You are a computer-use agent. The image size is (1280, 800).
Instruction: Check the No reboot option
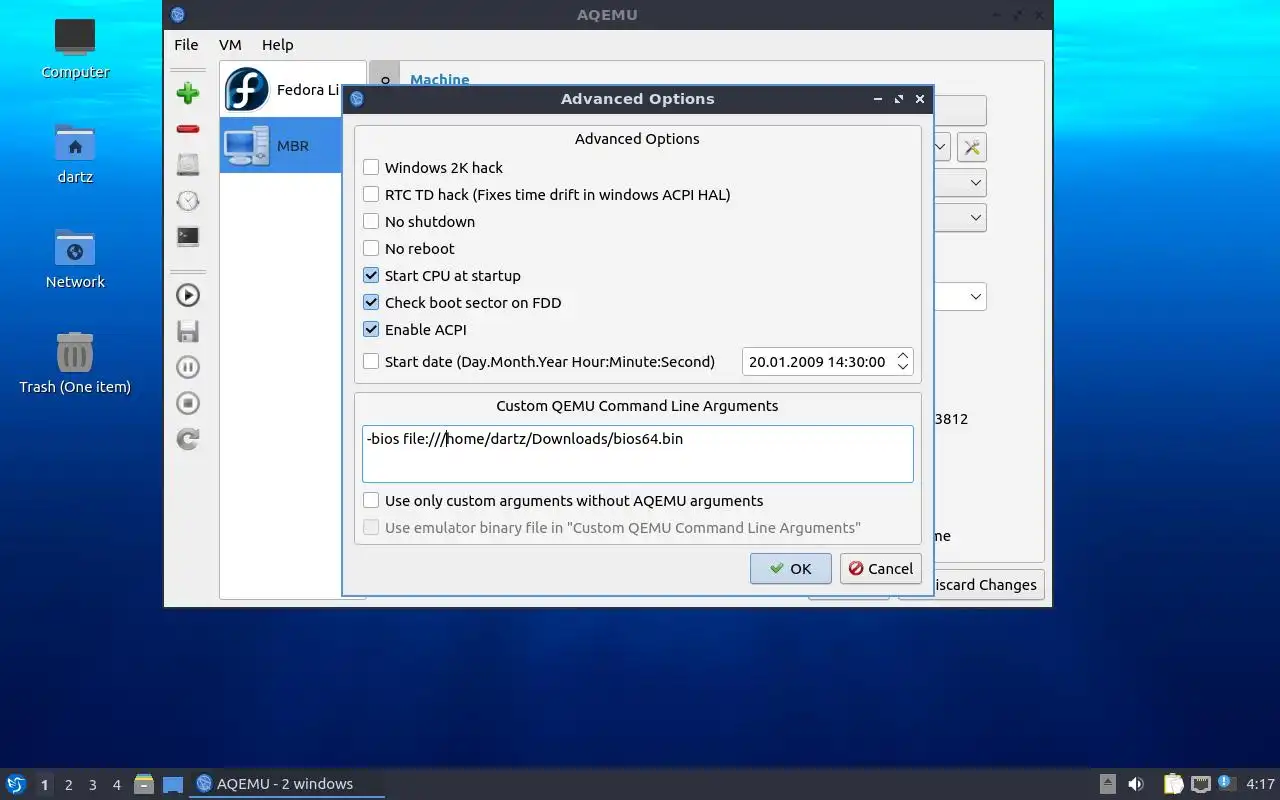371,249
